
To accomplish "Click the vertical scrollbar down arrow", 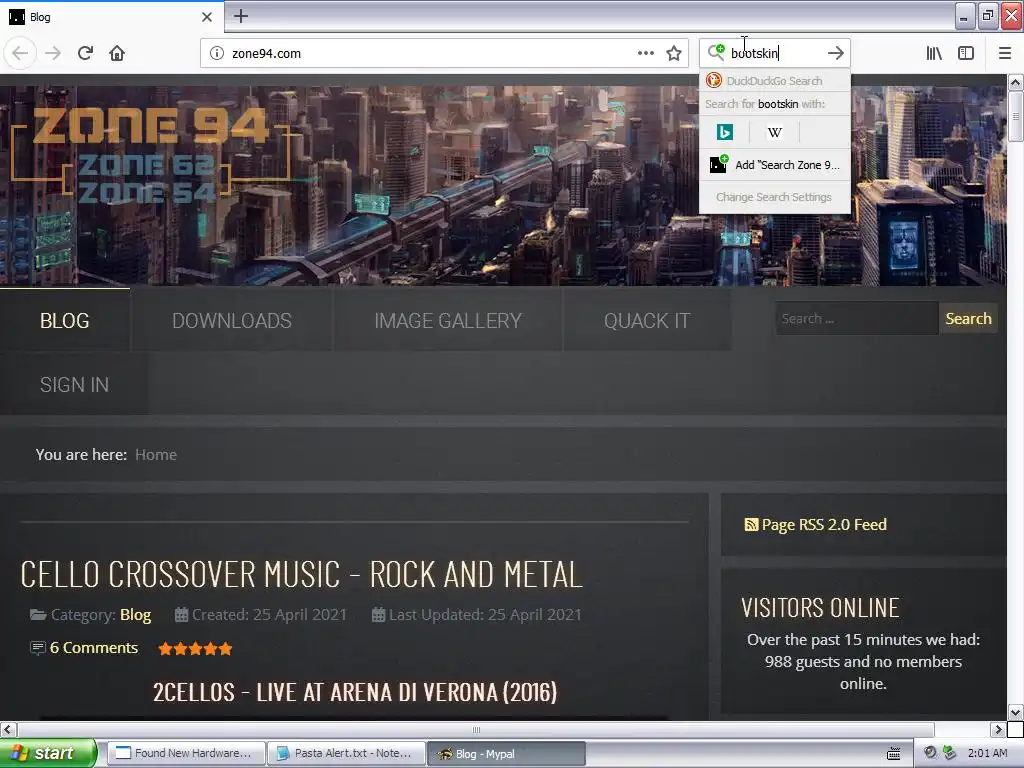I will (x=1015, y=712).
